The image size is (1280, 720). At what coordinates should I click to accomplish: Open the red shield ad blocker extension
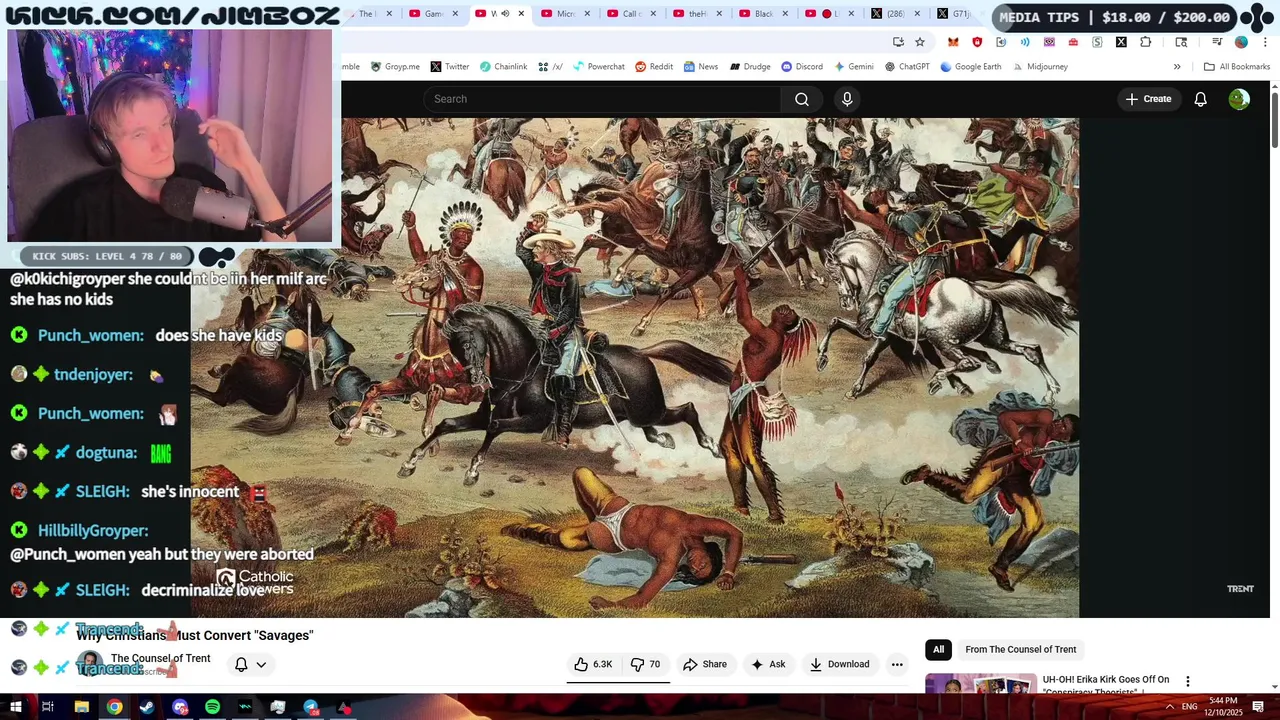pyautogui.click(x=977, y=42)
